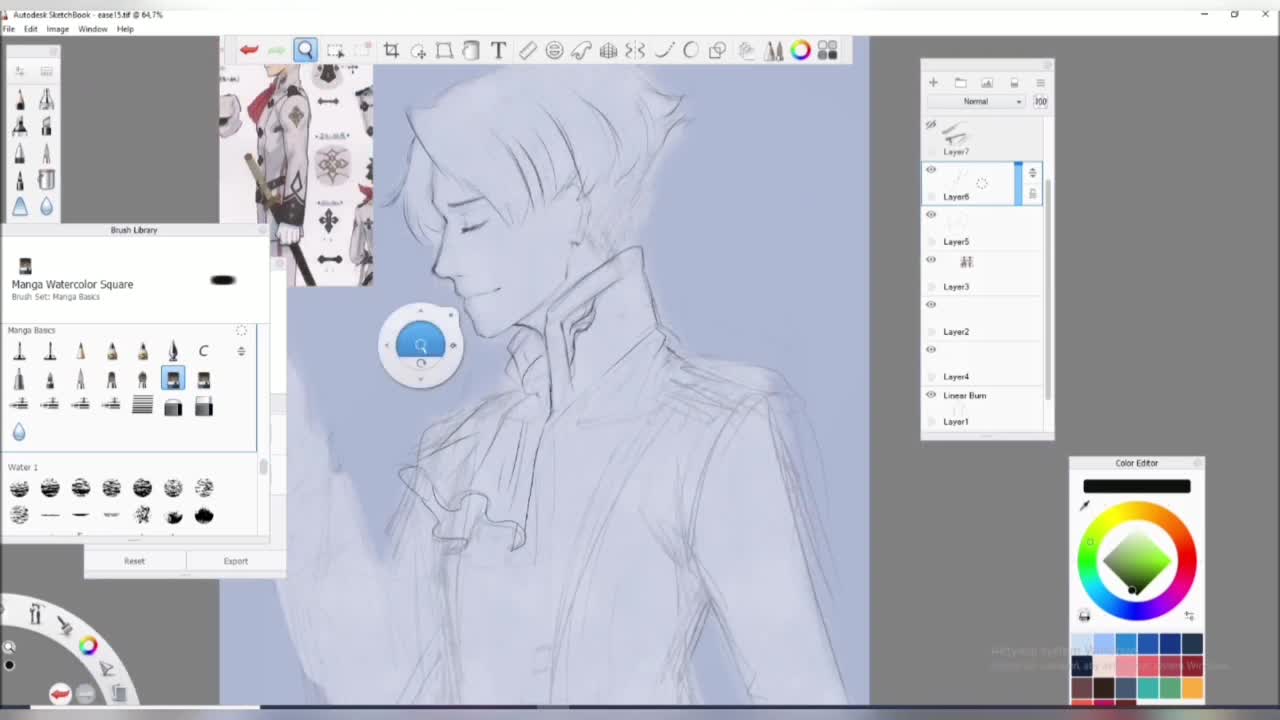Toggle visibility of Layer1 Linear Burn layer
Screen dimensions: 1280x720
931,395
